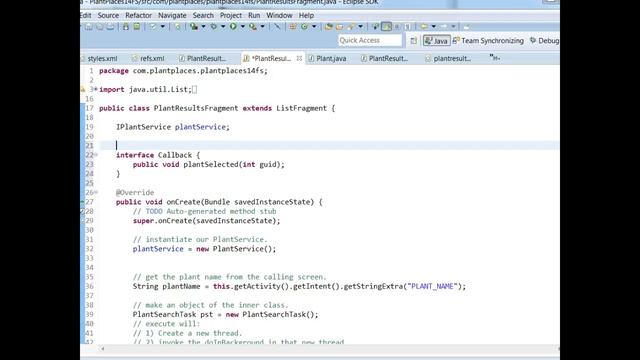Screen dimensions: 640x360
Task: Click the Open Type icon
Action: point(329,27)
